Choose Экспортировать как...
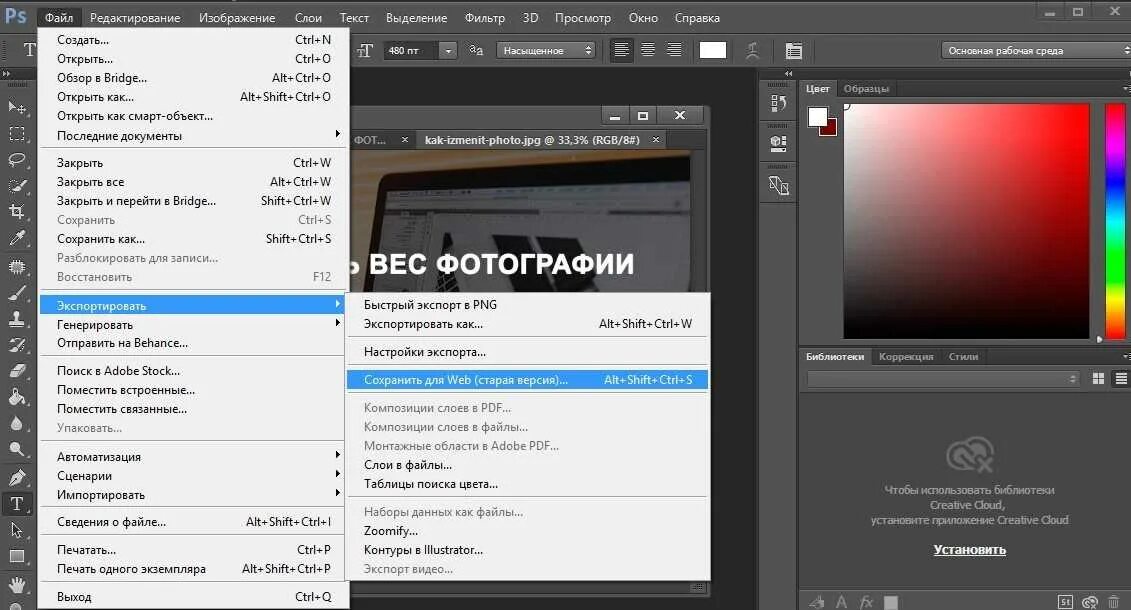The image size is (1131, 610). (x=527, y=324)
